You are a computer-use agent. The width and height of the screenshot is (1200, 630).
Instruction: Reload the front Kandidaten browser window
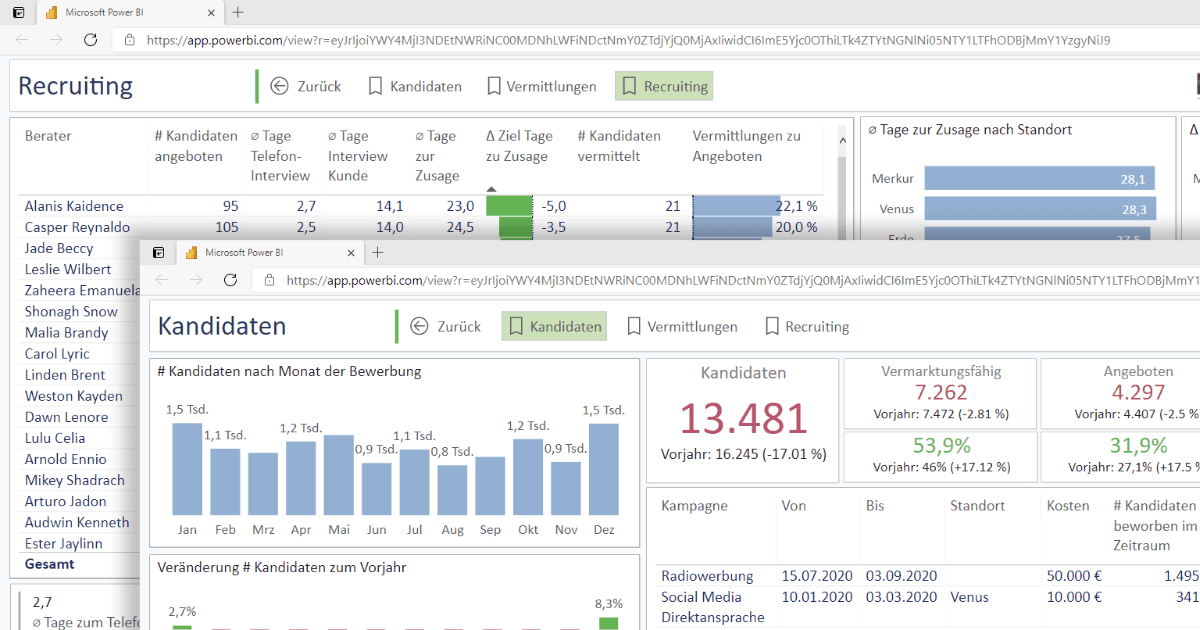[x=230, y=280]
